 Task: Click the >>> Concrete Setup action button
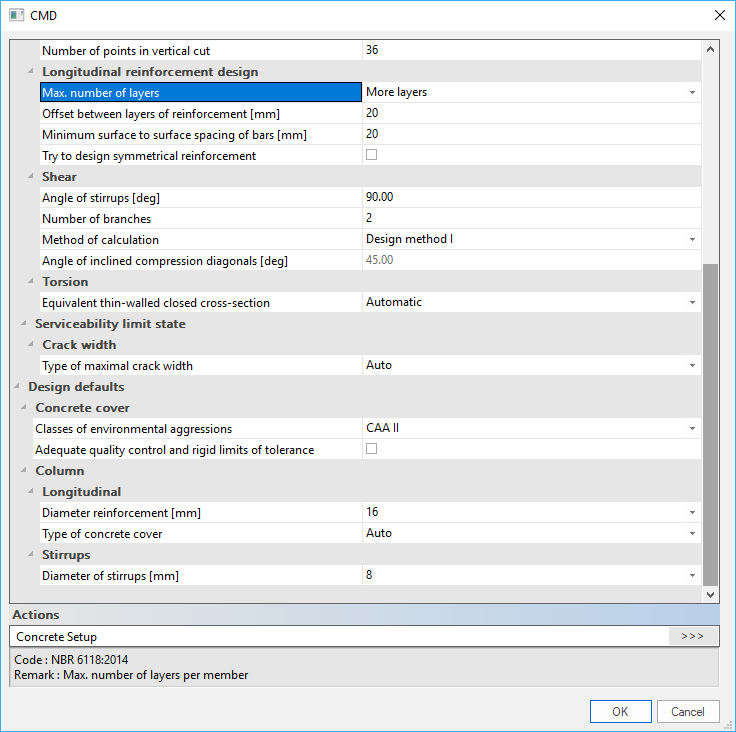(x=692, y=636)
